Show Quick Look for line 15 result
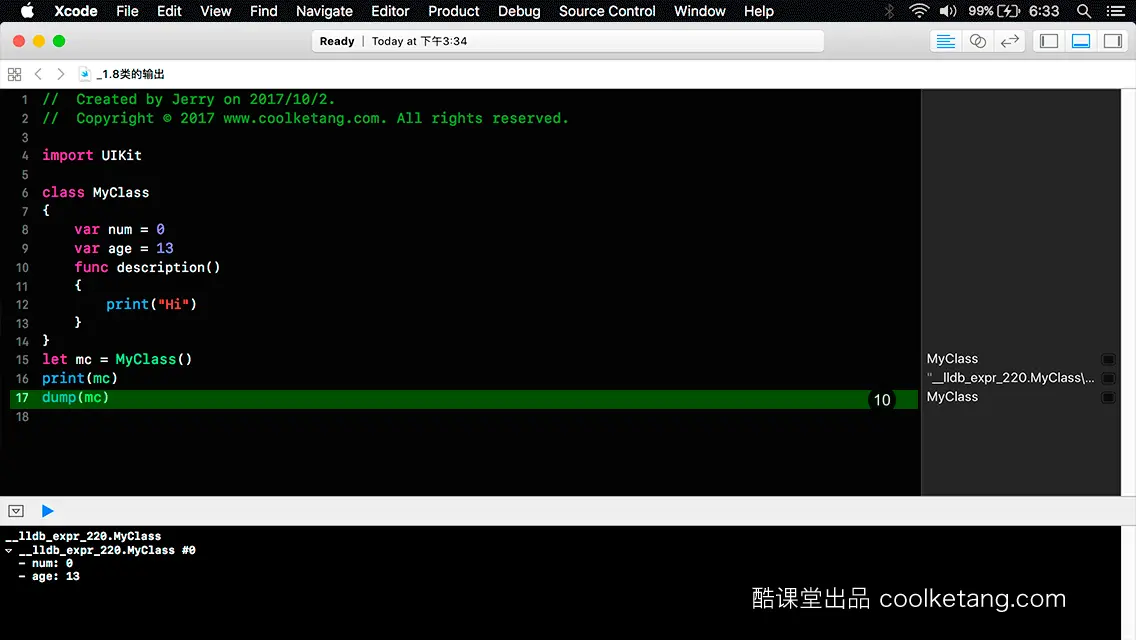 click(1108, 360)
